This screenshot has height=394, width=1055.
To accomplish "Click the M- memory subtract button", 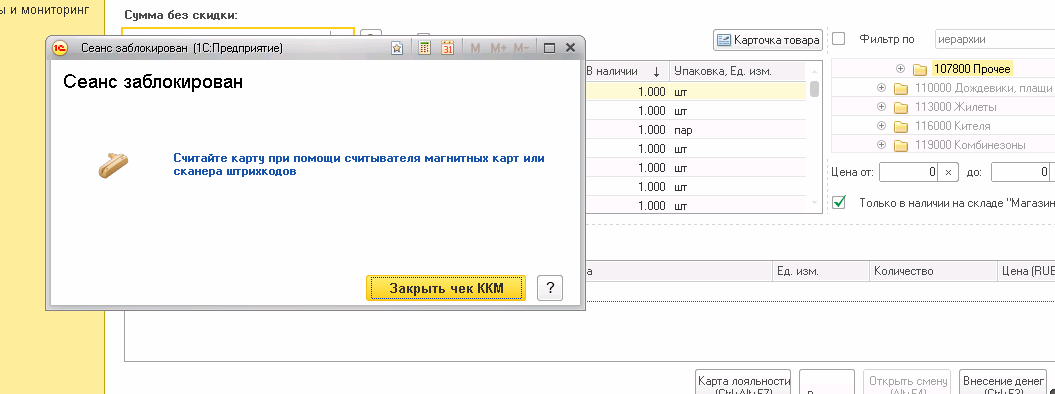I will [x=521, y=48].
